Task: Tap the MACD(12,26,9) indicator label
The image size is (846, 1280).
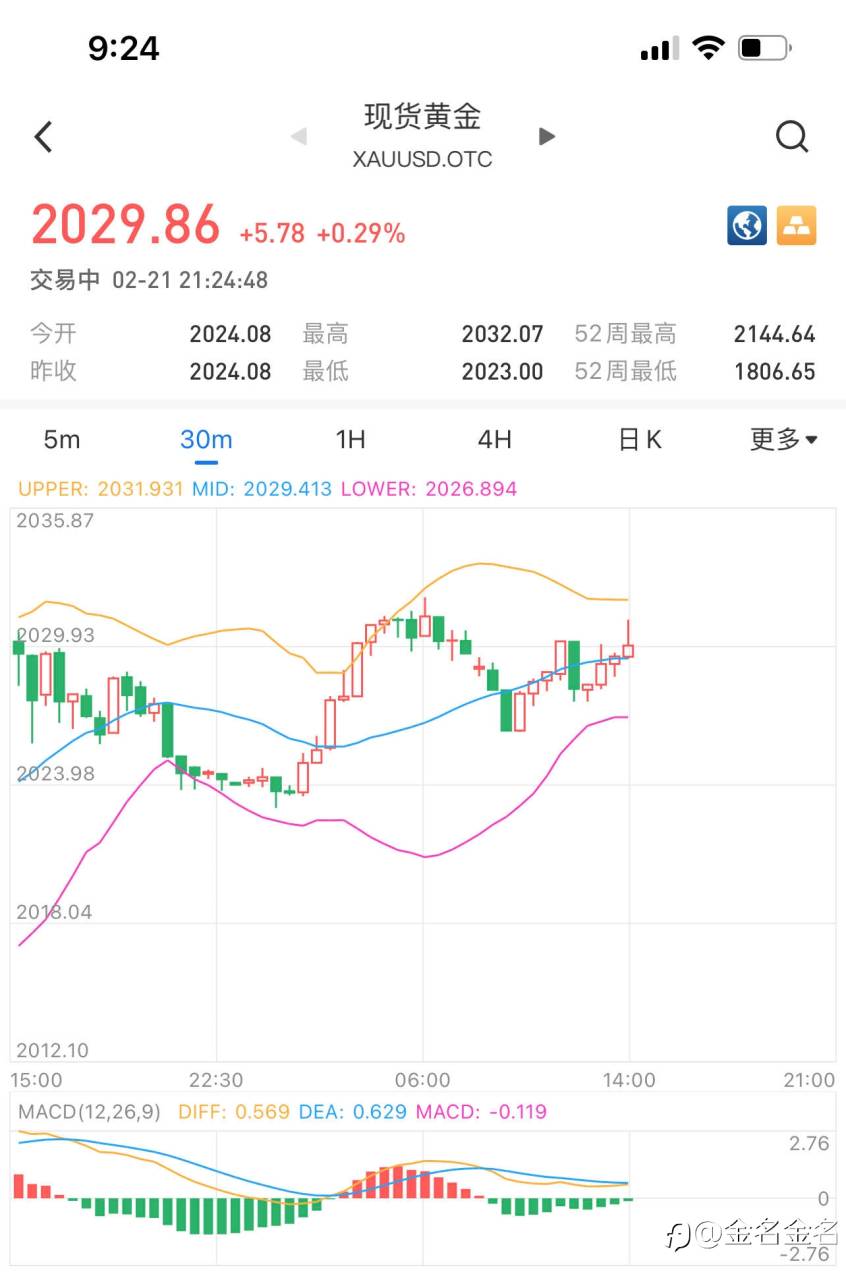Action: click(89, 1112)
